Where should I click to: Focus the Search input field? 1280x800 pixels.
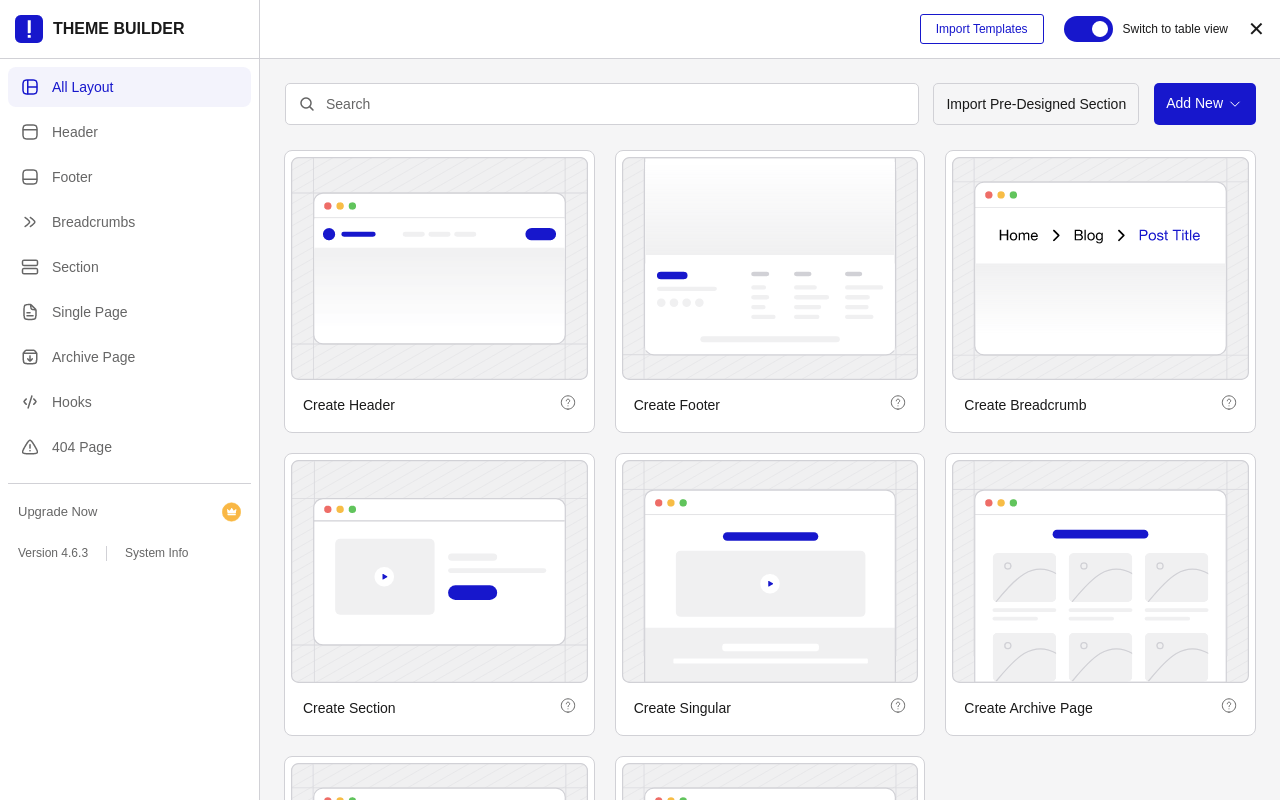click(602, 104)
